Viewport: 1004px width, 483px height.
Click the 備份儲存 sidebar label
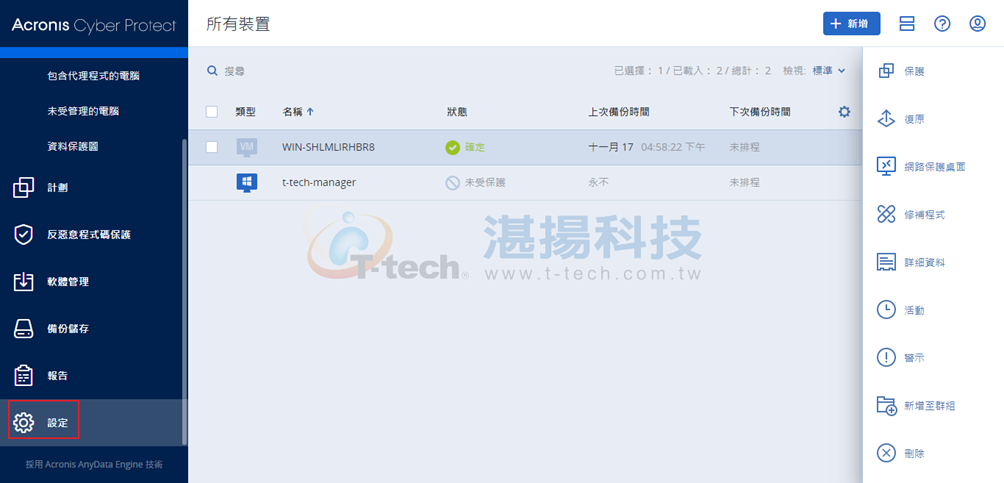(x=68, y=329)
